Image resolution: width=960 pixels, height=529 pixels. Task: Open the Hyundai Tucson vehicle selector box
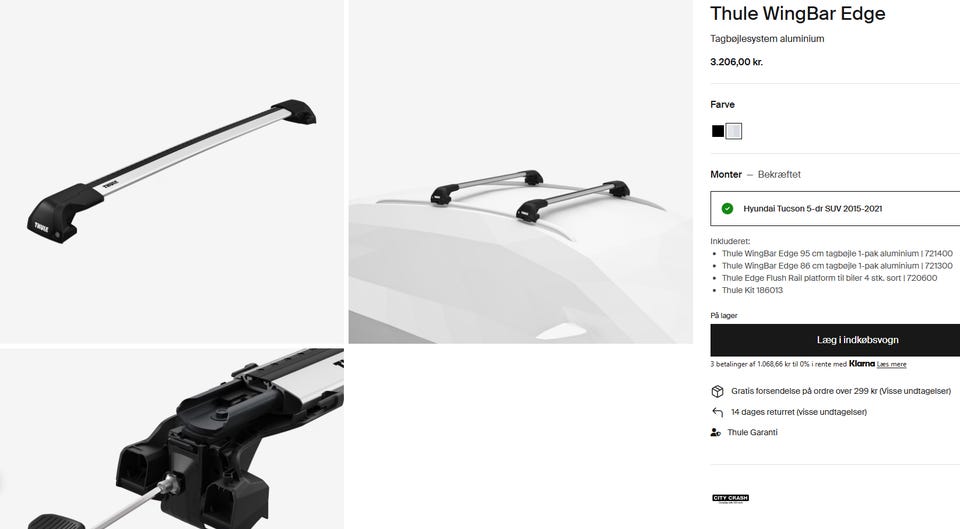pyautogui.click(x=835, y=209)
